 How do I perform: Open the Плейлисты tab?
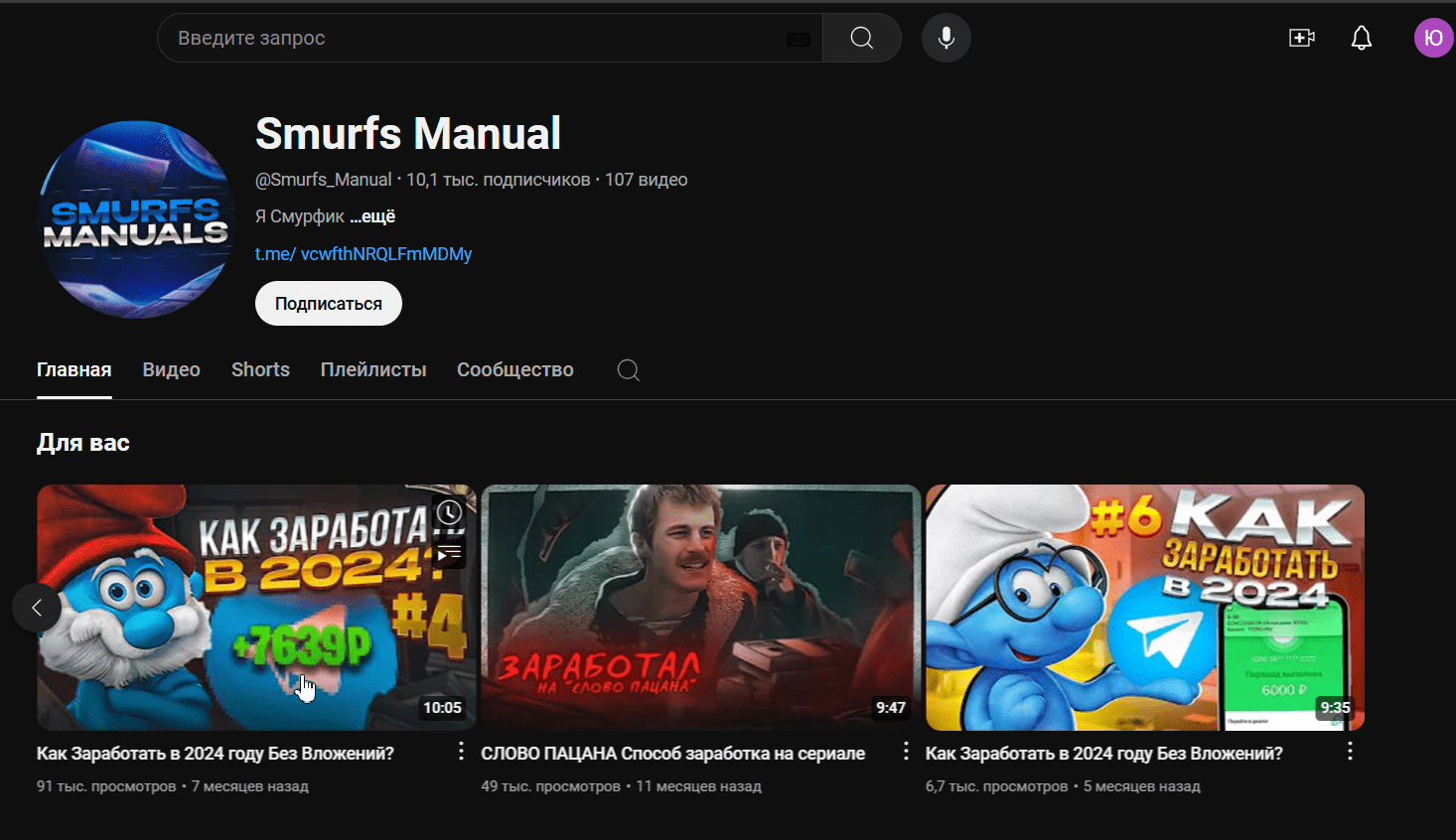pos(373,369)
